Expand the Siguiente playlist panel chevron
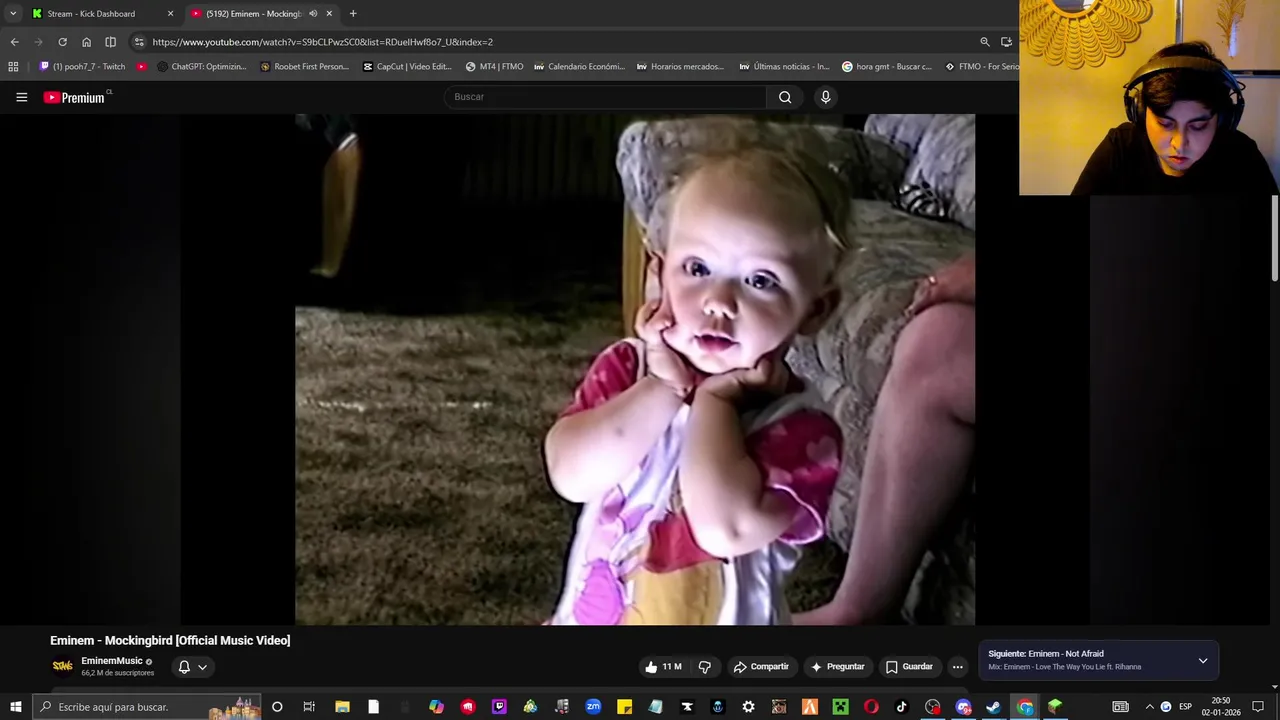This screenshot has height=720, width=1280. pyautogui.click(x=1203, y=661)
